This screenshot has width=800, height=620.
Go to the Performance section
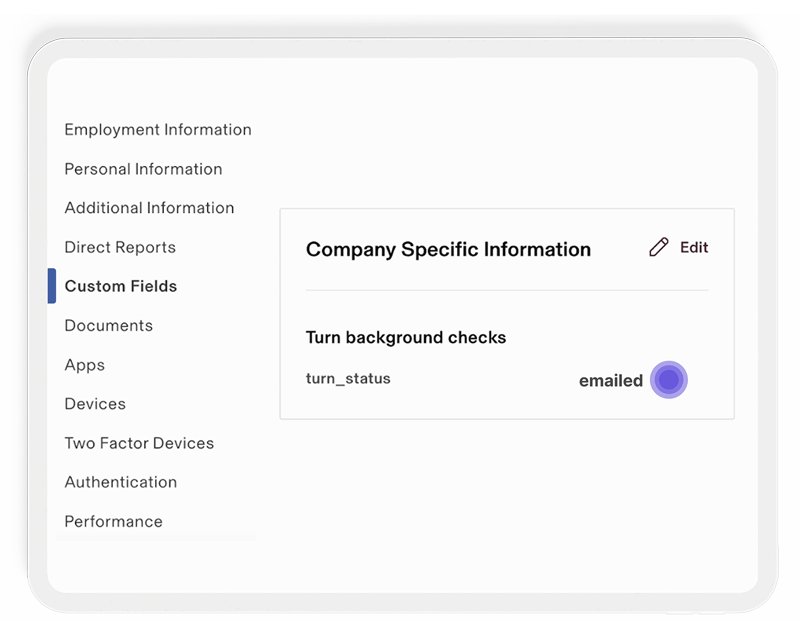[x=113, y=521]
